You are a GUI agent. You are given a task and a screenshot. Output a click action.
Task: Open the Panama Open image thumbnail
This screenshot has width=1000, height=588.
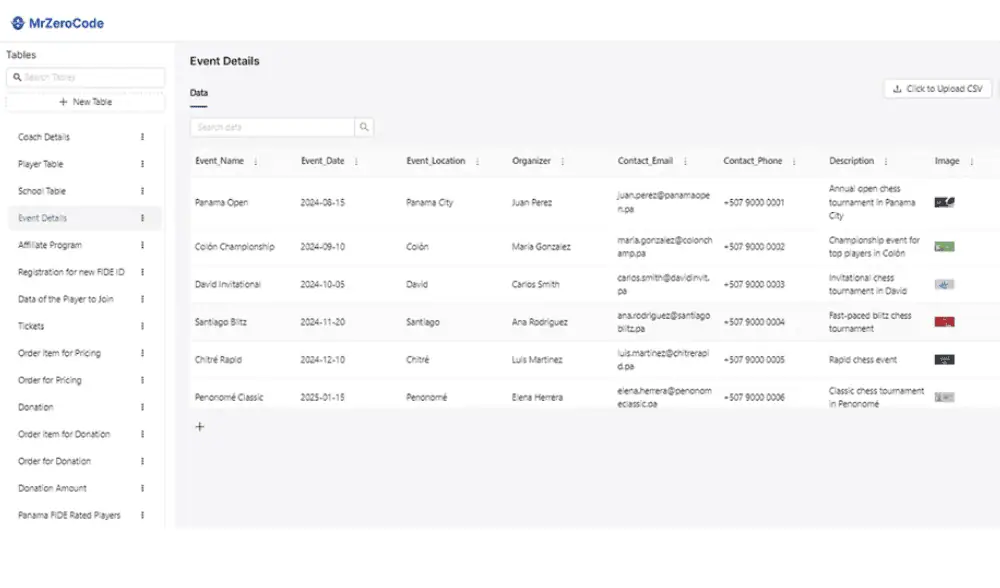pyautogui.click(x=944, y=202)
